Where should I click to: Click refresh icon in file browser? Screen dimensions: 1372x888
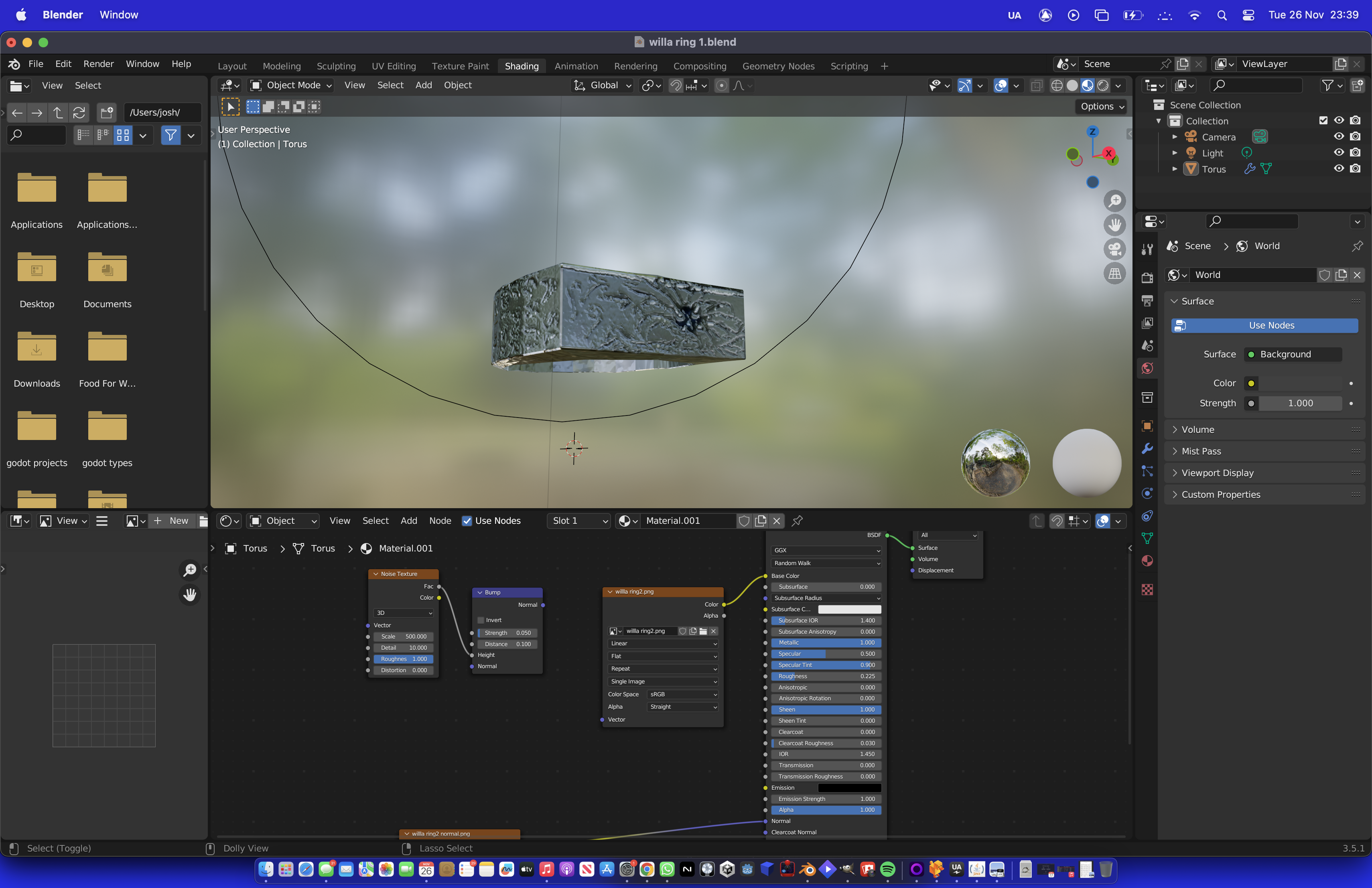coord(79,112)
